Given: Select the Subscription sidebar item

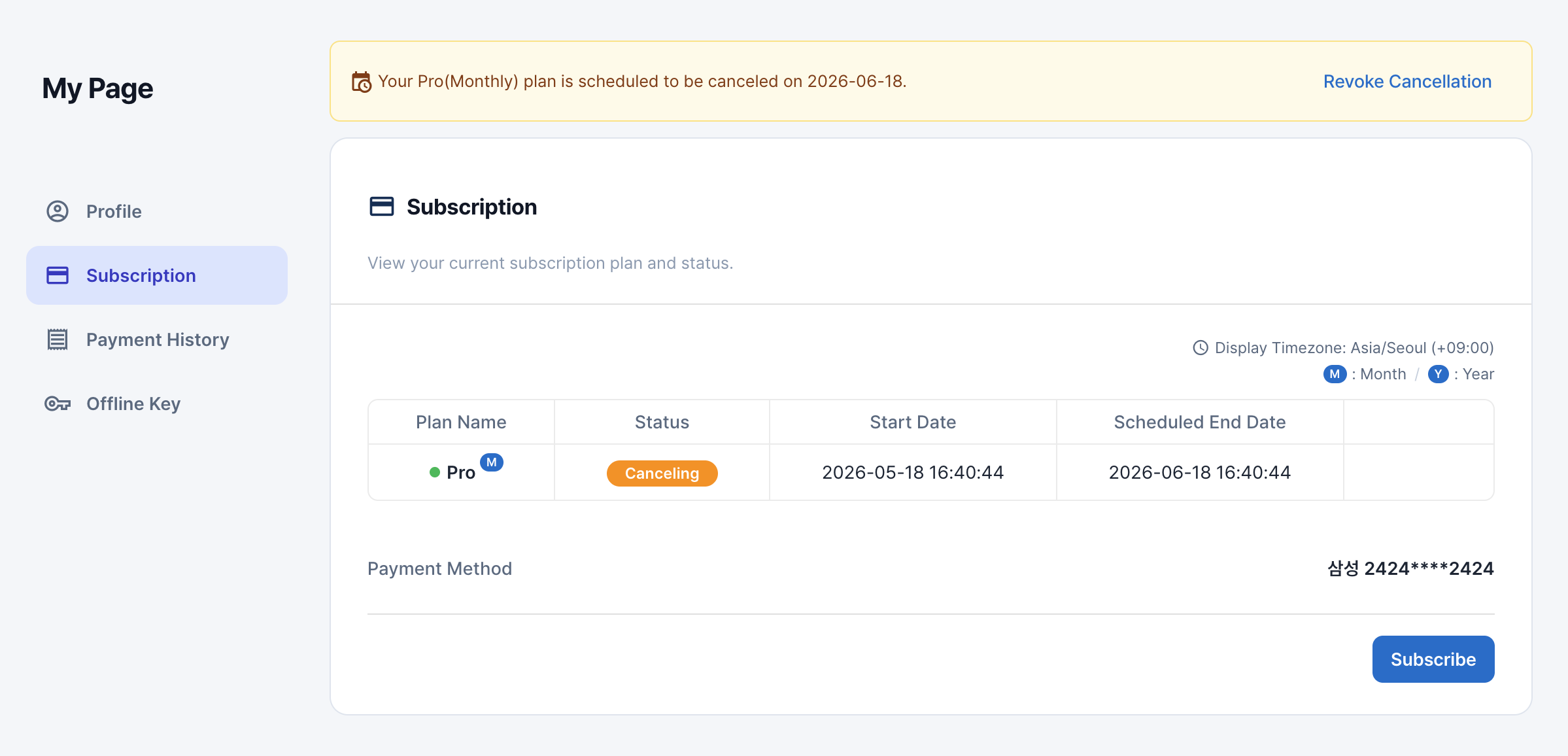Looking at the screenshot, I should tap(157, 275).
